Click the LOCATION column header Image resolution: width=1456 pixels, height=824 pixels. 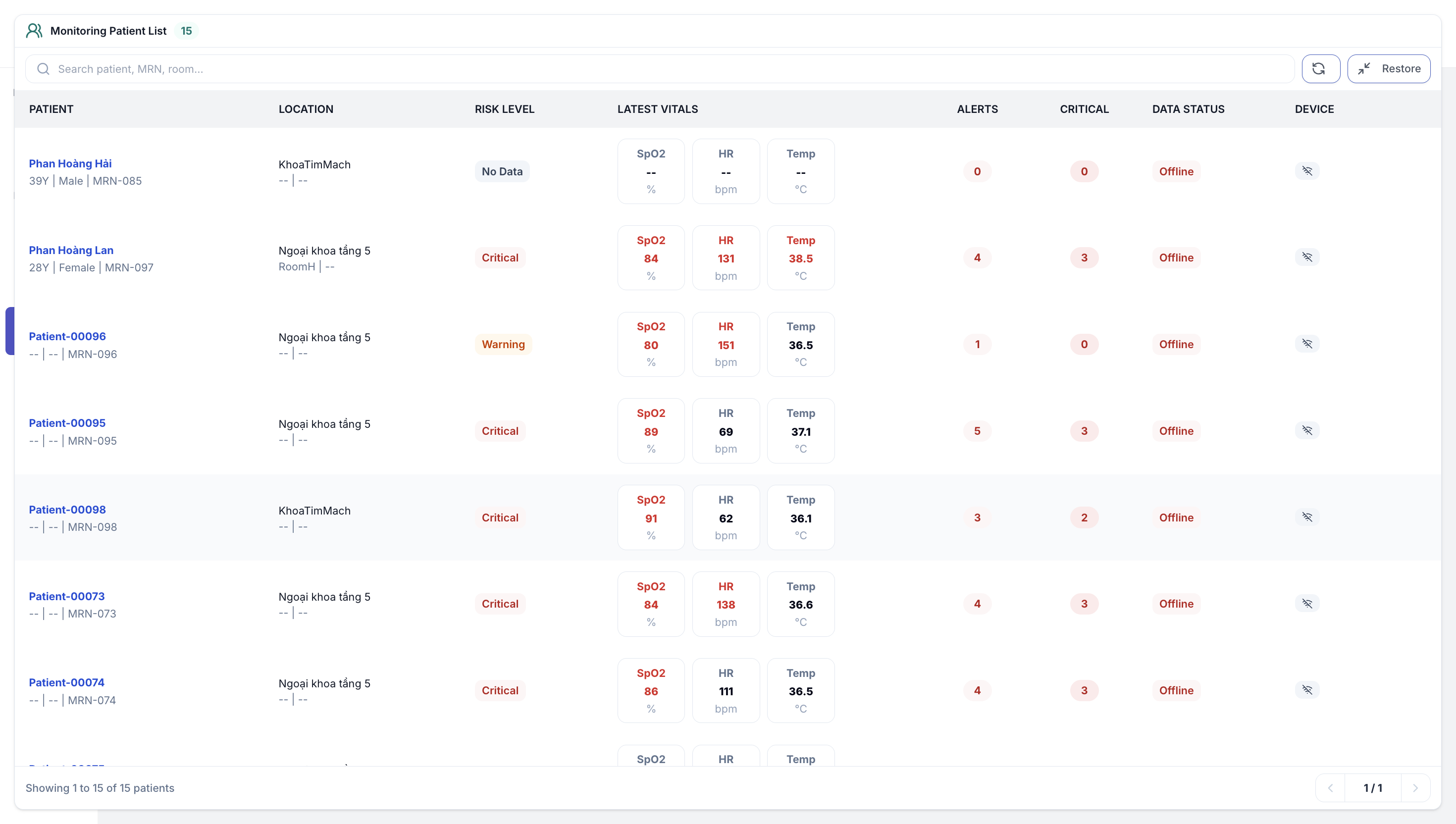click(306, 108)
